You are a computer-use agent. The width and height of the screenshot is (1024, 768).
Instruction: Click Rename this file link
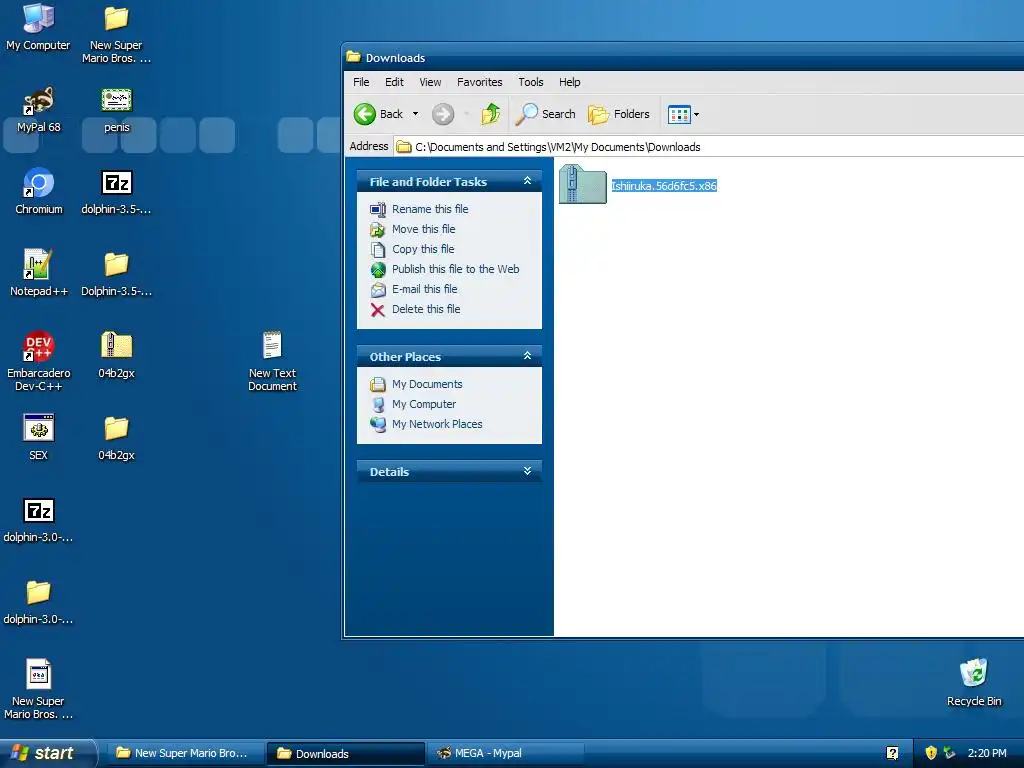coord(430,209)
